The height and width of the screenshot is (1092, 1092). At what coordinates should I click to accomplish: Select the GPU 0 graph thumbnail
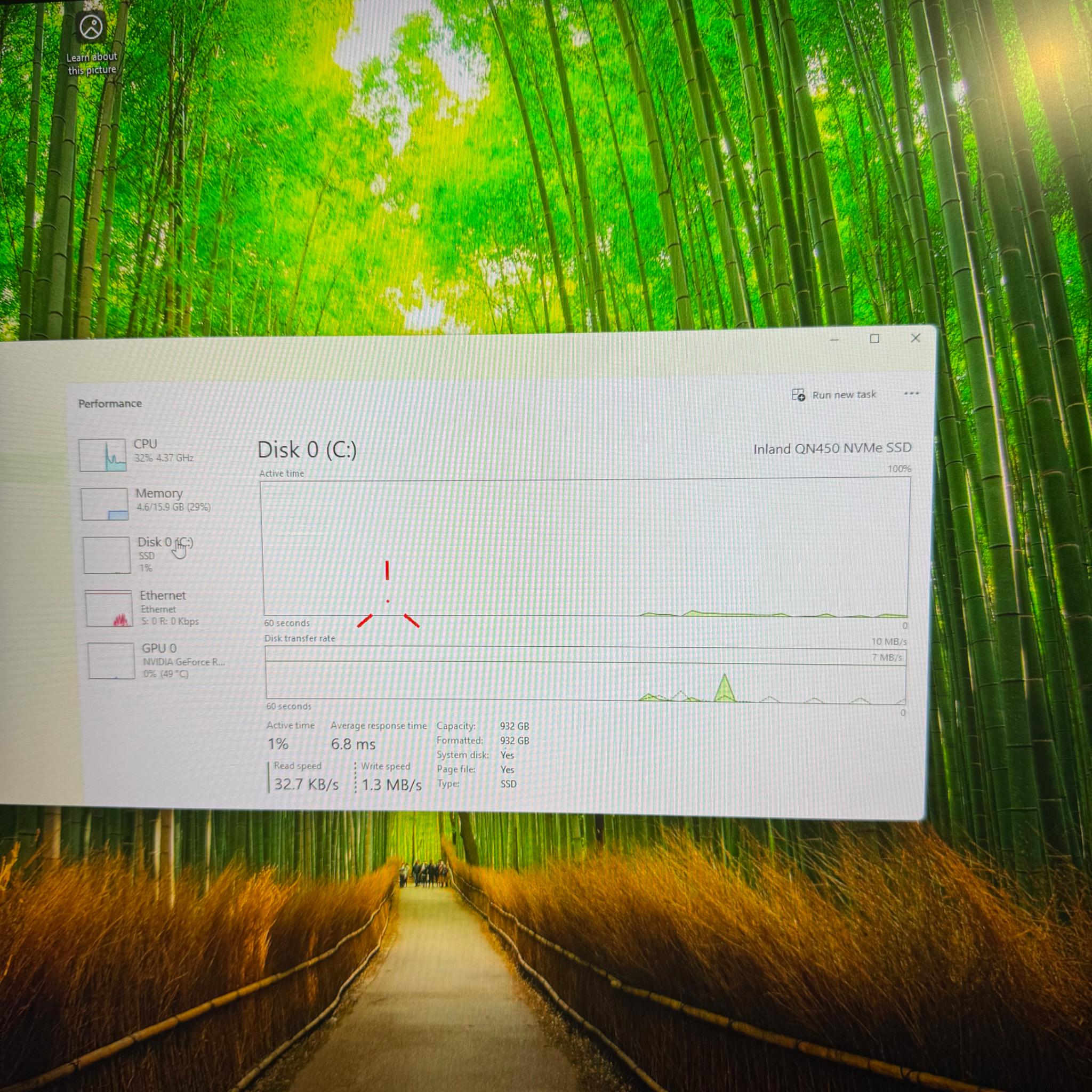(x=111, y=661)
